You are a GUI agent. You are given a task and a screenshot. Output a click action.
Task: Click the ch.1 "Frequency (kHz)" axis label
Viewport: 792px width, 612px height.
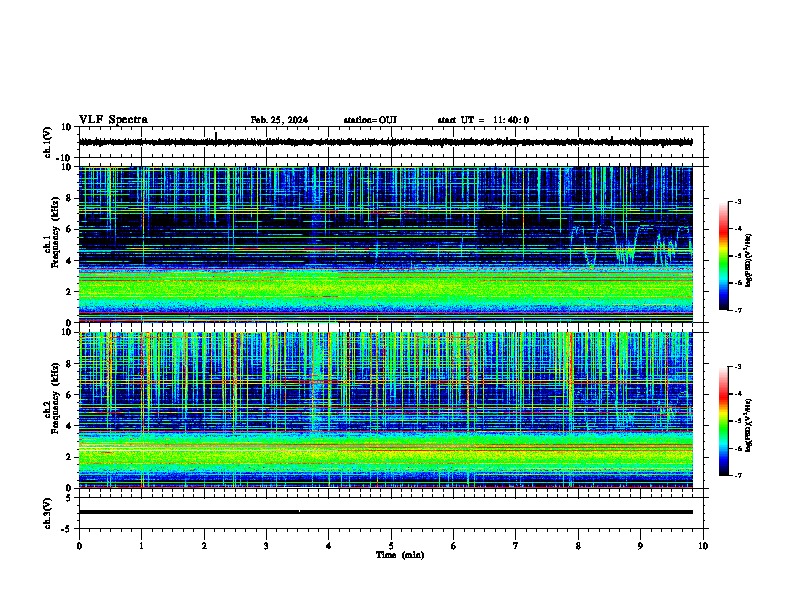click(x=55, y=232)
